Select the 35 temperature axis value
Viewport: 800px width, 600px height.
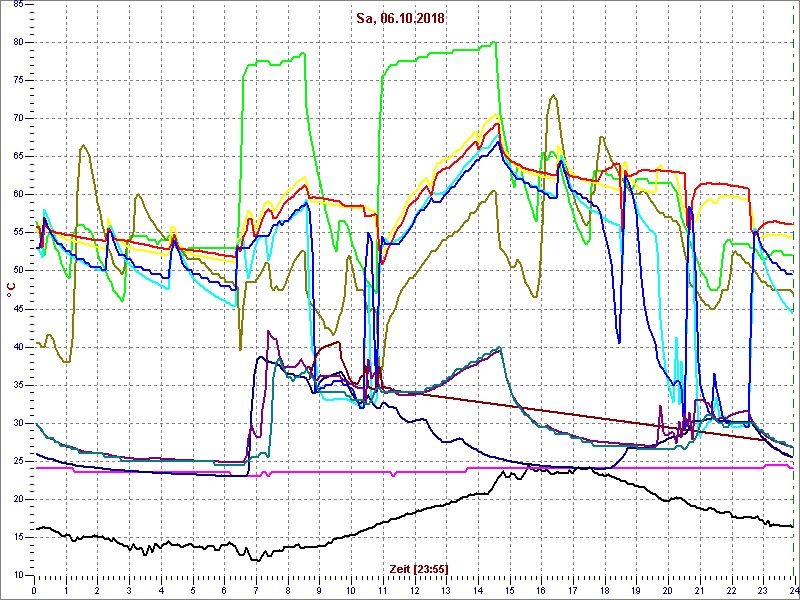(x=16, y=385)
